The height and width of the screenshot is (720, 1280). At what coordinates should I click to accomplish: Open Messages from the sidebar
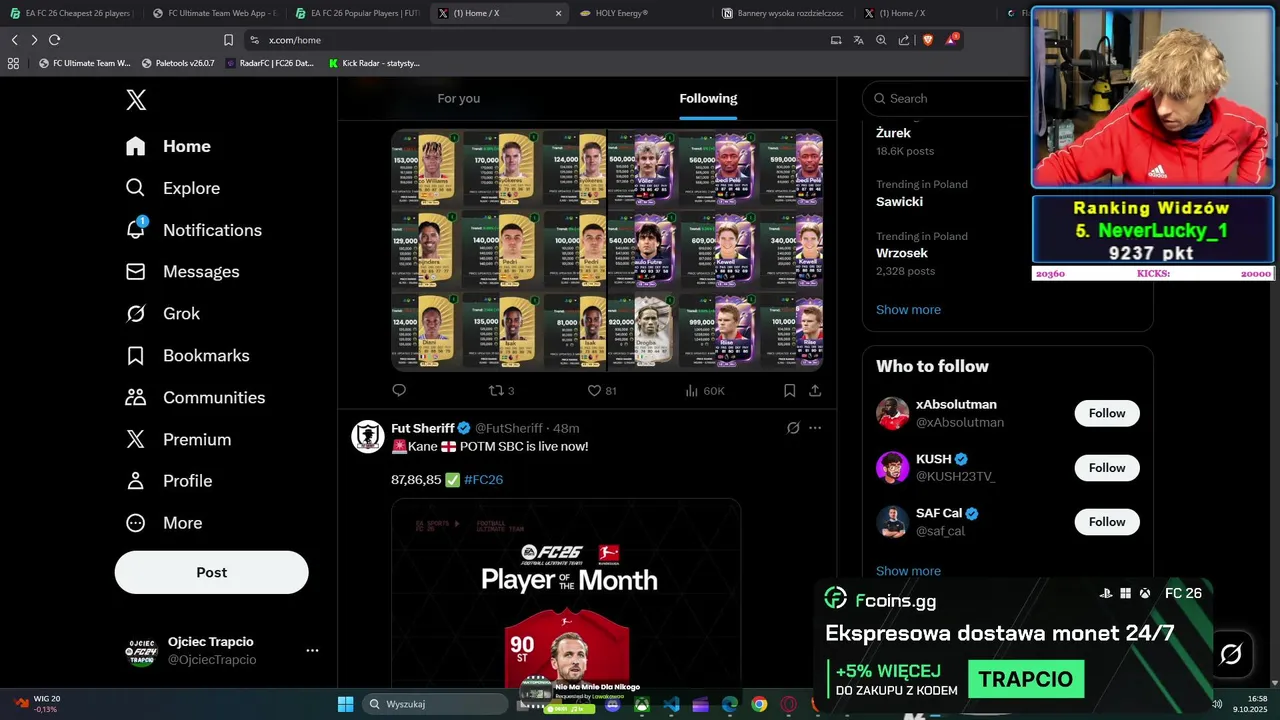(x=182, y=272)
